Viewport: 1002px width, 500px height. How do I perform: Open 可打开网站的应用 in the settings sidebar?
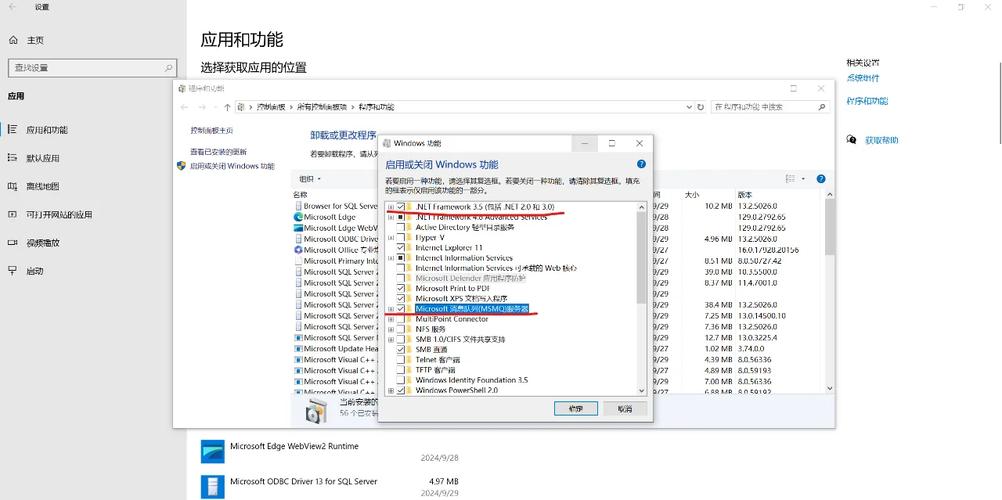59,215
